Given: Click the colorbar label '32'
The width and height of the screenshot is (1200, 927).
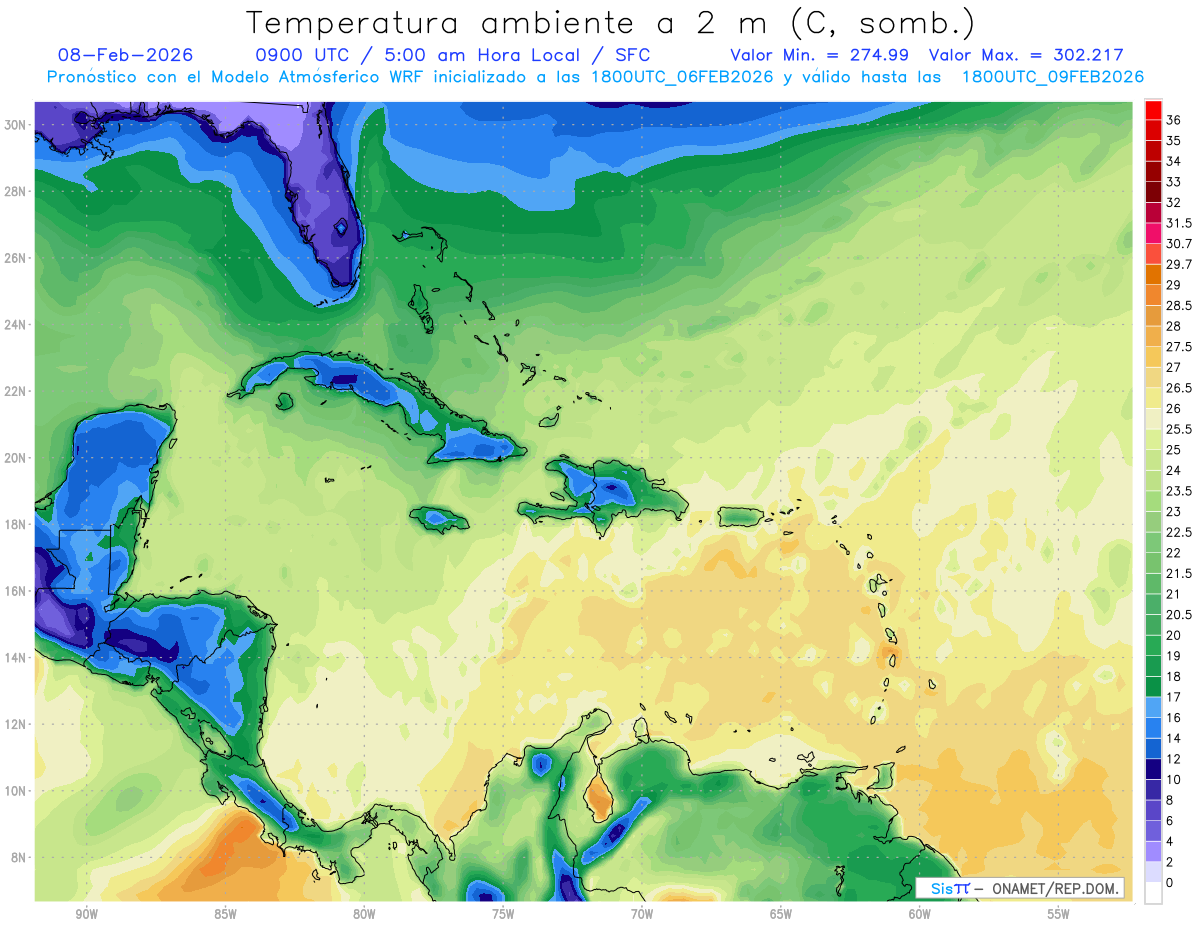Looking at the screenshot, I should (x=1174, y=203).
